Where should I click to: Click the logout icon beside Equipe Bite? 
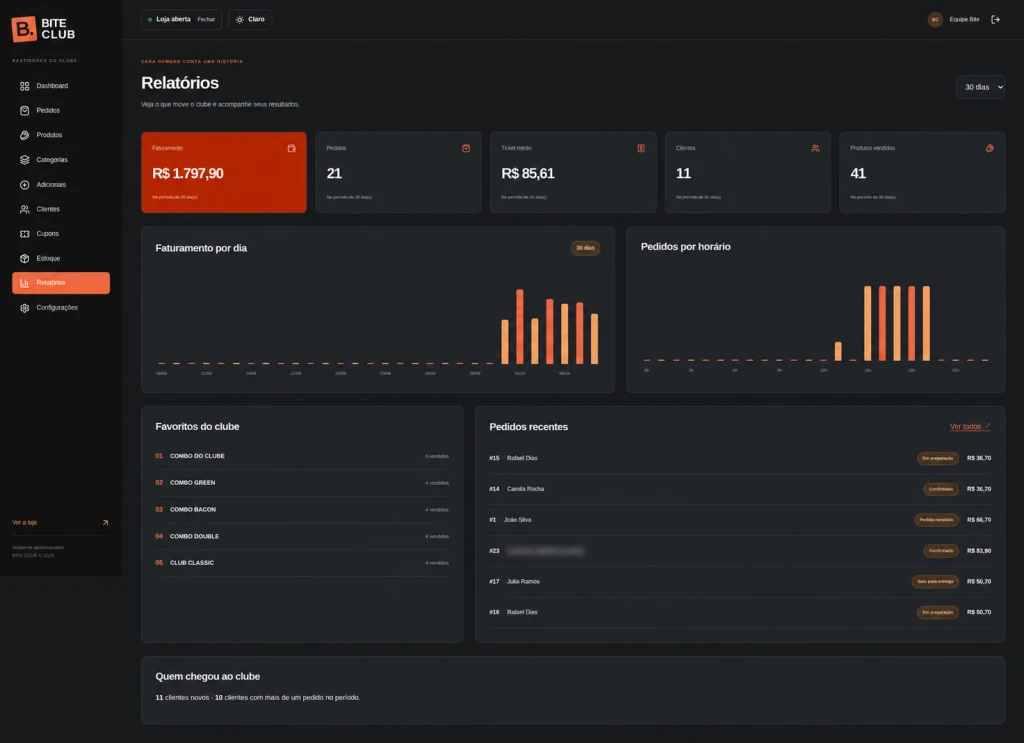tap(995, 20)
